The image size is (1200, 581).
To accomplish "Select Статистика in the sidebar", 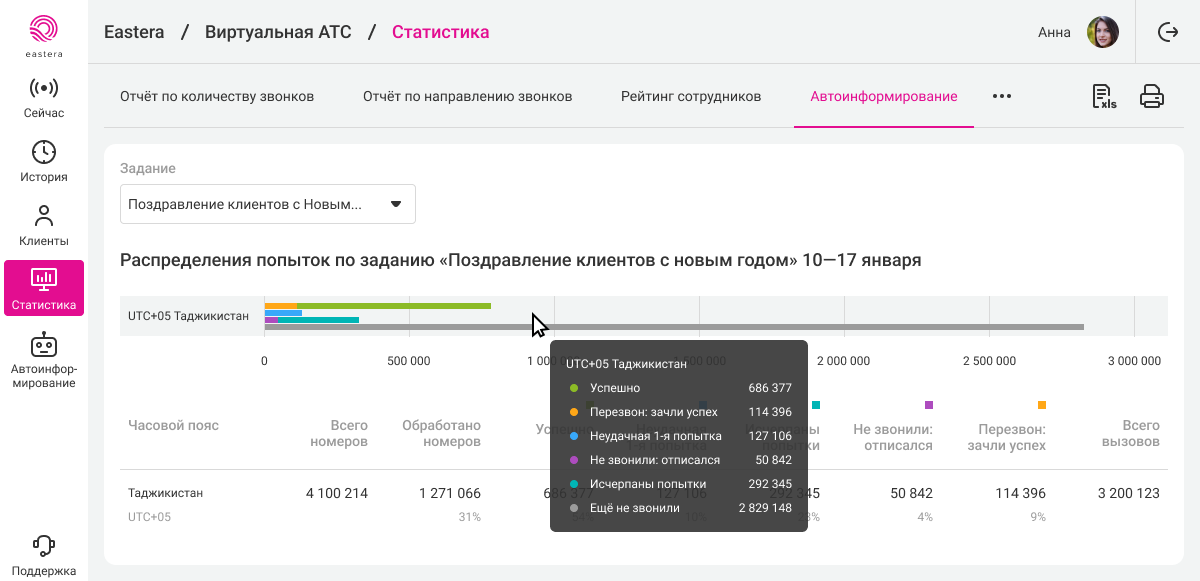I will [43, 288].
